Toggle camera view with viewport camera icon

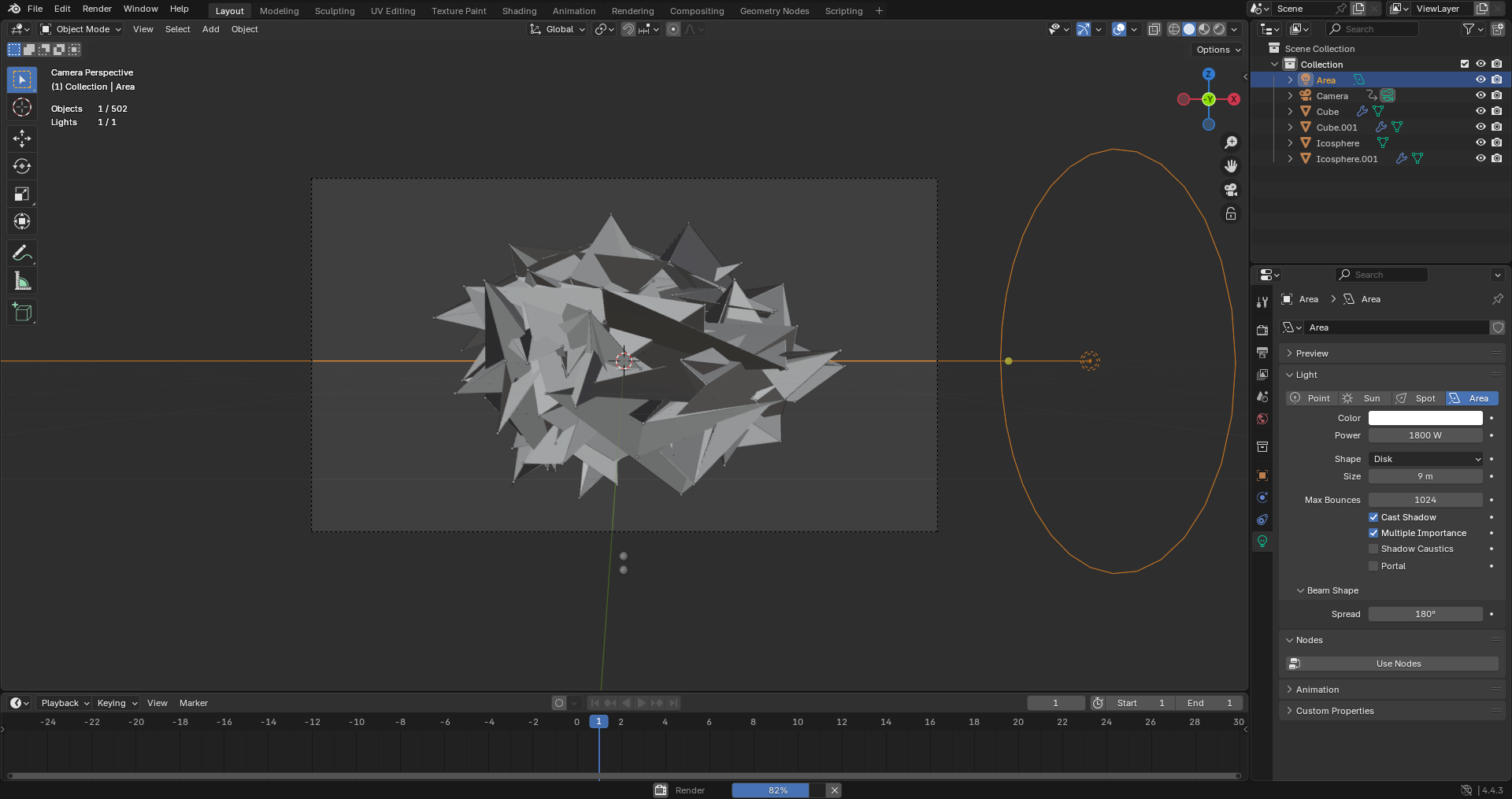coord(1231,190)
